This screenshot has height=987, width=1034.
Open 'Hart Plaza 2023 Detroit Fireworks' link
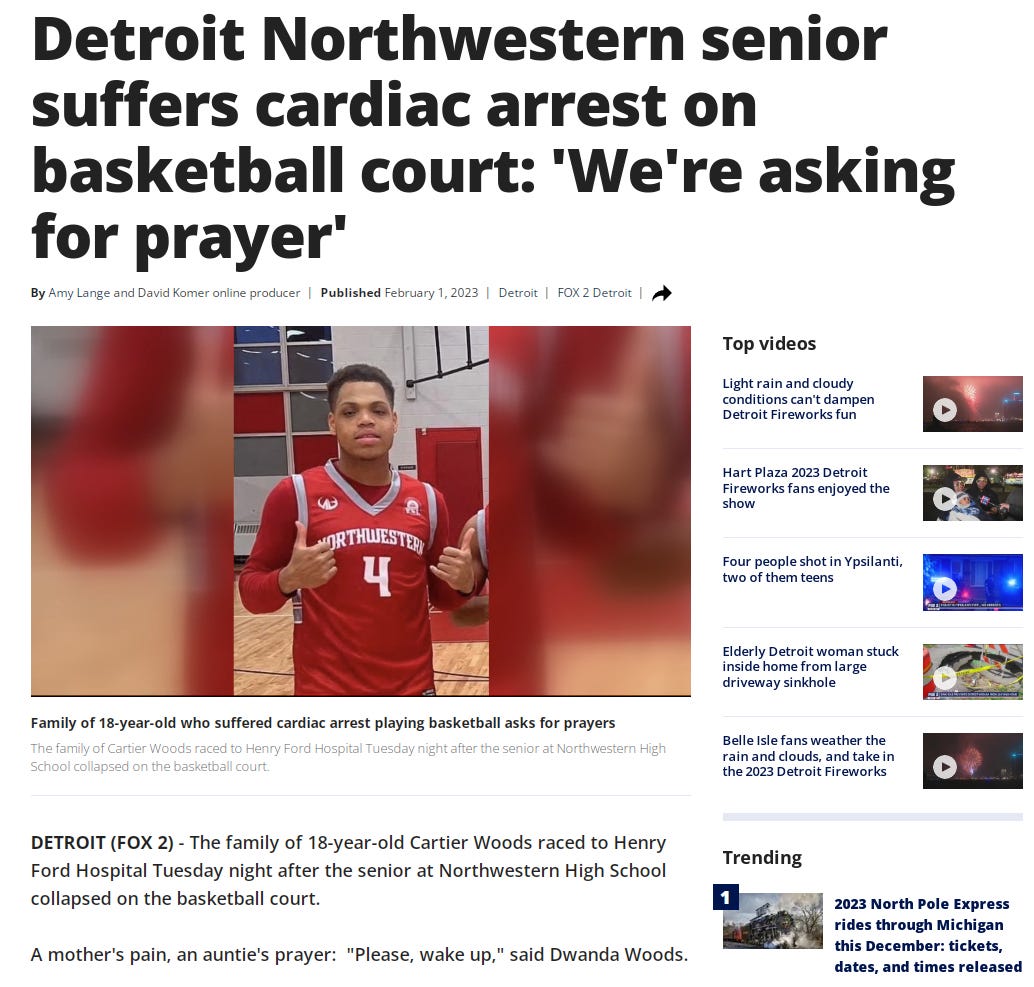click(806, 488)
